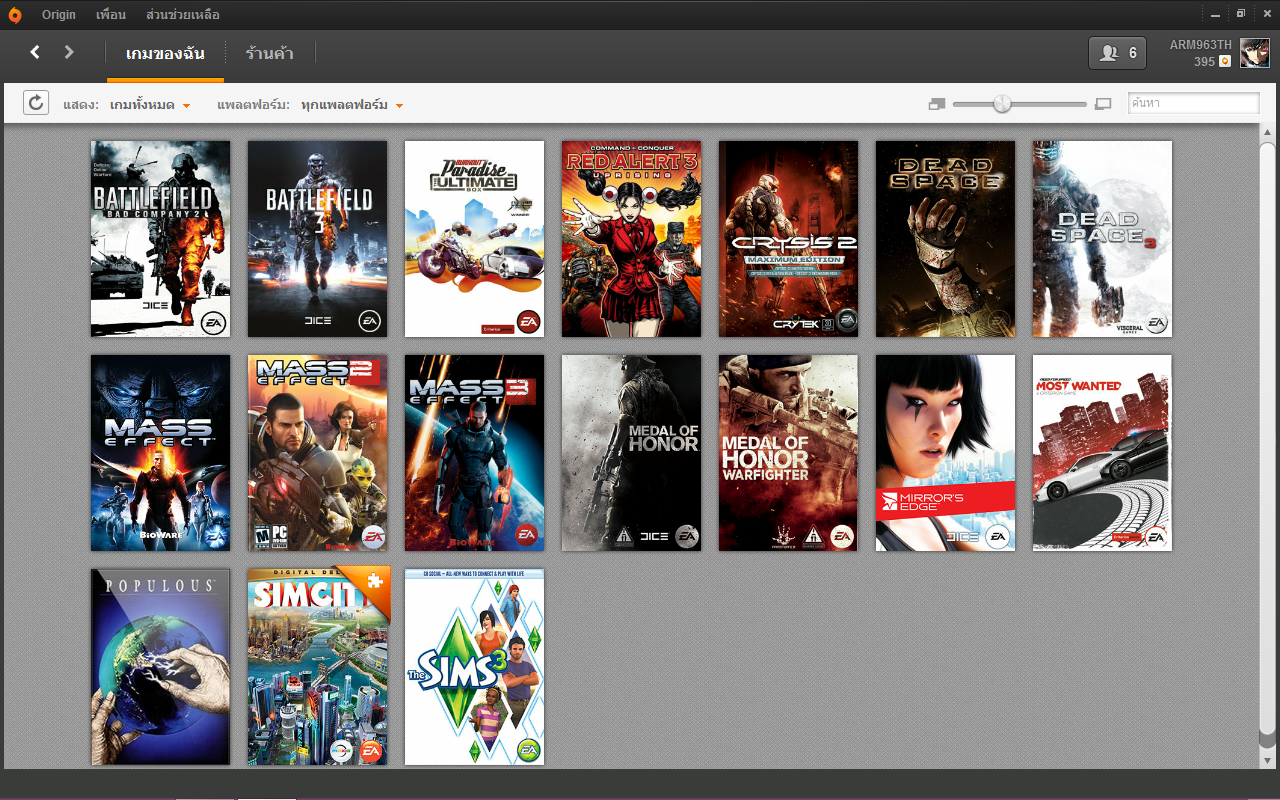Open the ส่วนช่วยเหลือ menu
This screenshot has width=1280, height=800.
183,15
